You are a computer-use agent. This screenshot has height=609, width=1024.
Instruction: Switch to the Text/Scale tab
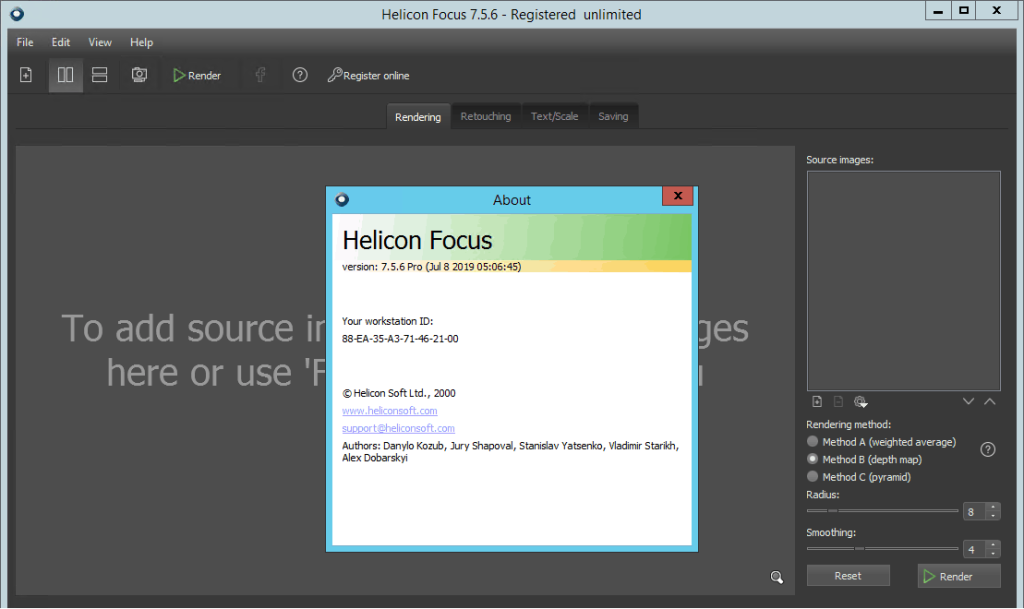[554, 116]
